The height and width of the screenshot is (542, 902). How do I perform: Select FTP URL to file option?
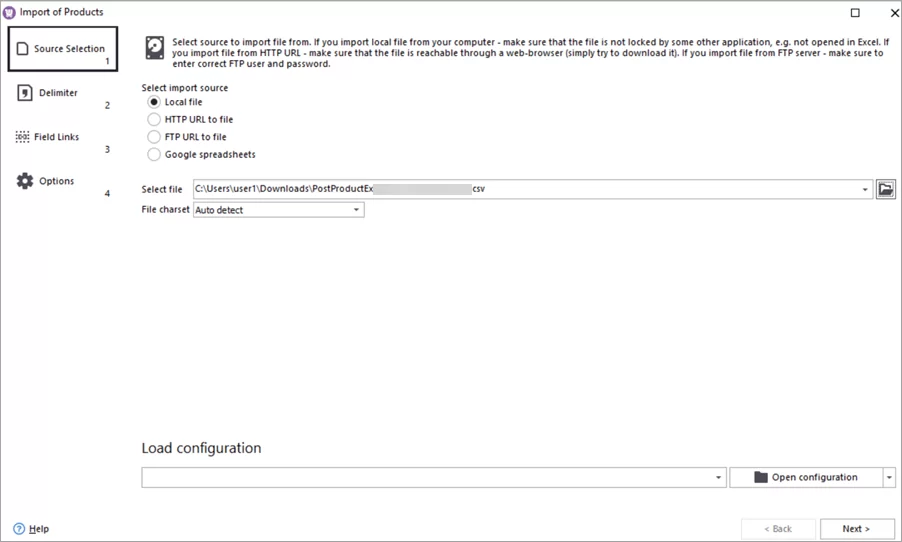[x=154, y=137]
